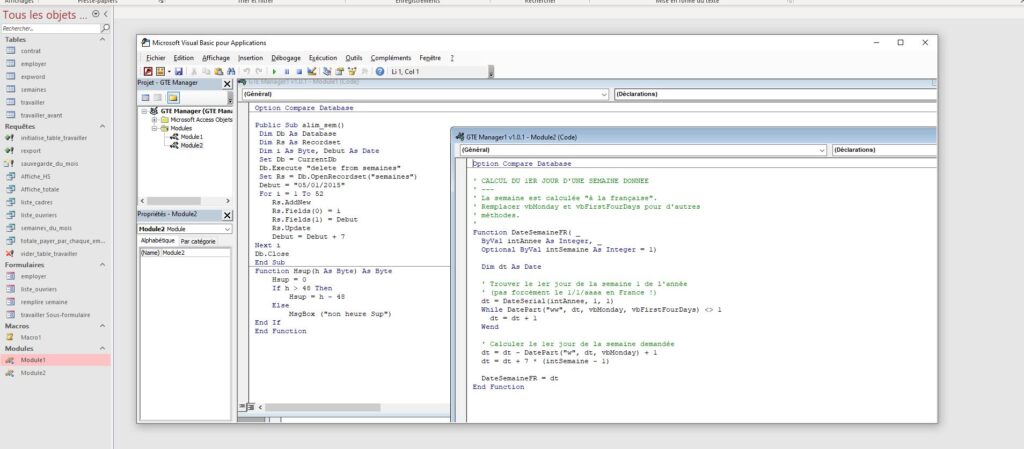Click the Find binoculars icon
This screenshot has height=449, width=1024.
click(x=232, y=72)
